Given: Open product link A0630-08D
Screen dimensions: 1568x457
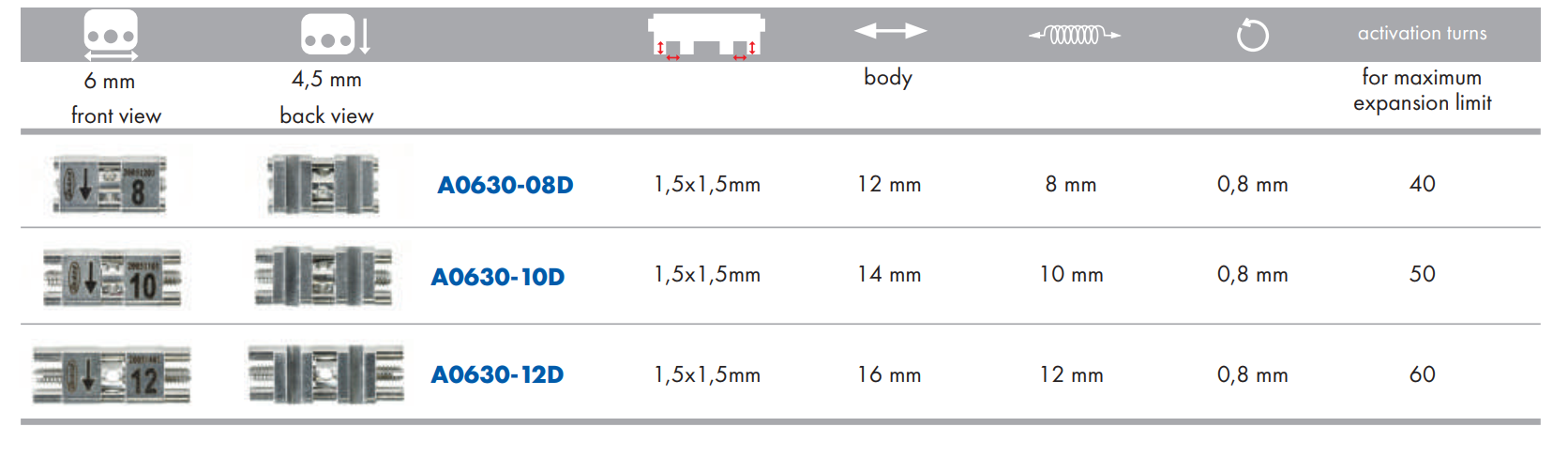Looking at the screenshot, I should [505, 185].
